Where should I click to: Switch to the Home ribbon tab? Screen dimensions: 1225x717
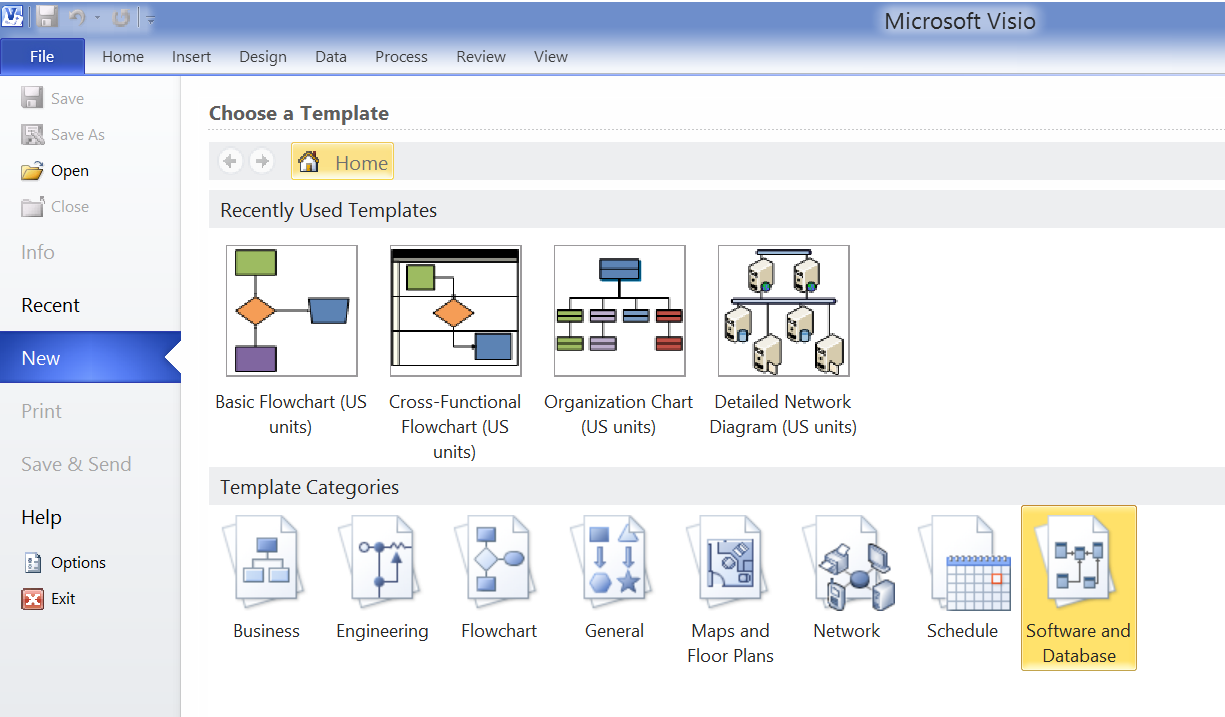pos(123,57)
